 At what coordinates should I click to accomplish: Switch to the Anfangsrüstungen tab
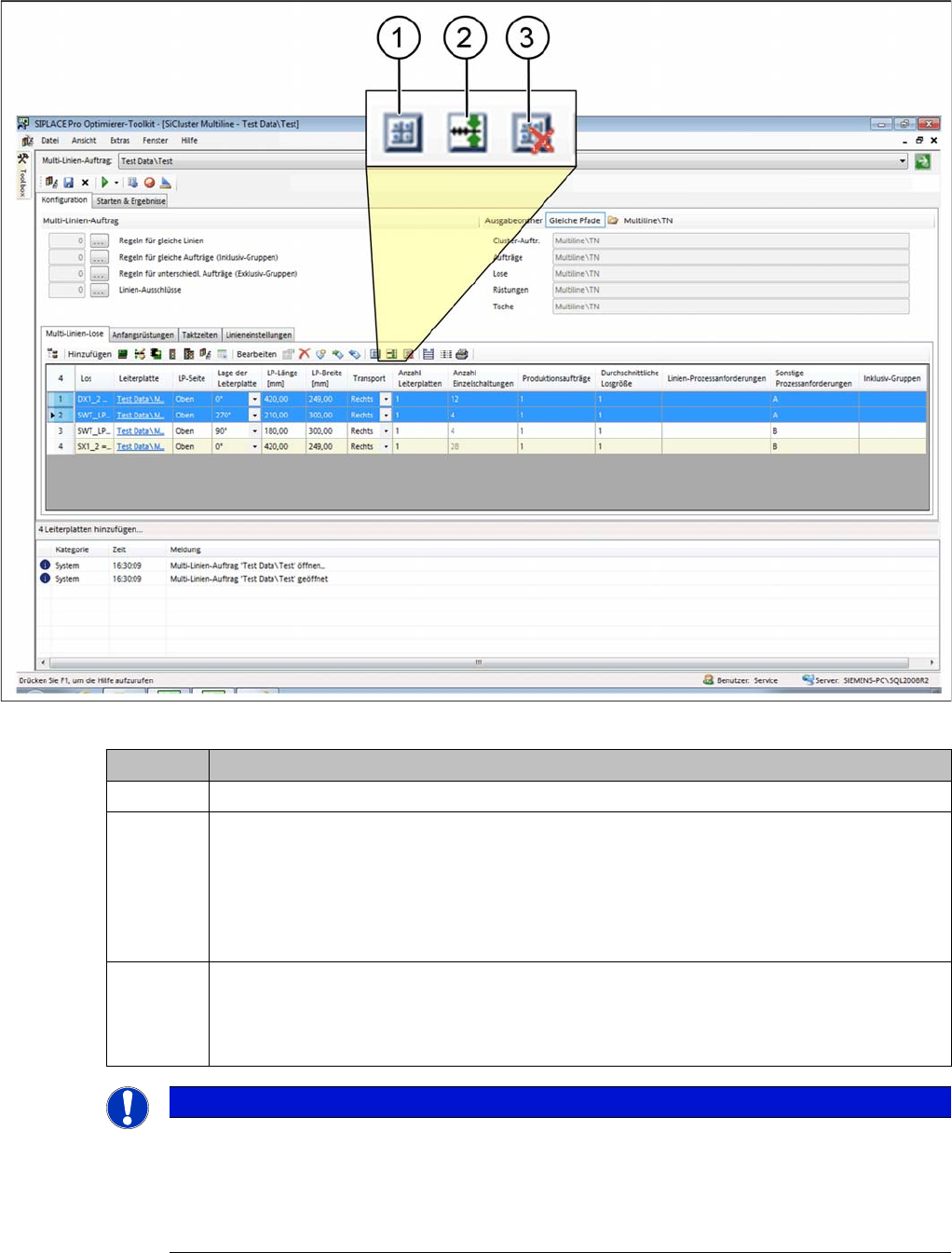tap(143, 335)
